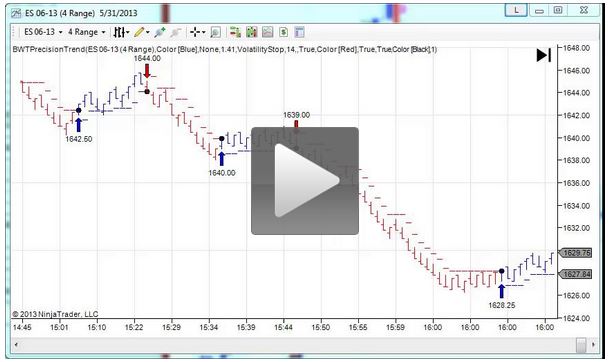Close the ES 06-13 chart window

(x=584, y=10)
